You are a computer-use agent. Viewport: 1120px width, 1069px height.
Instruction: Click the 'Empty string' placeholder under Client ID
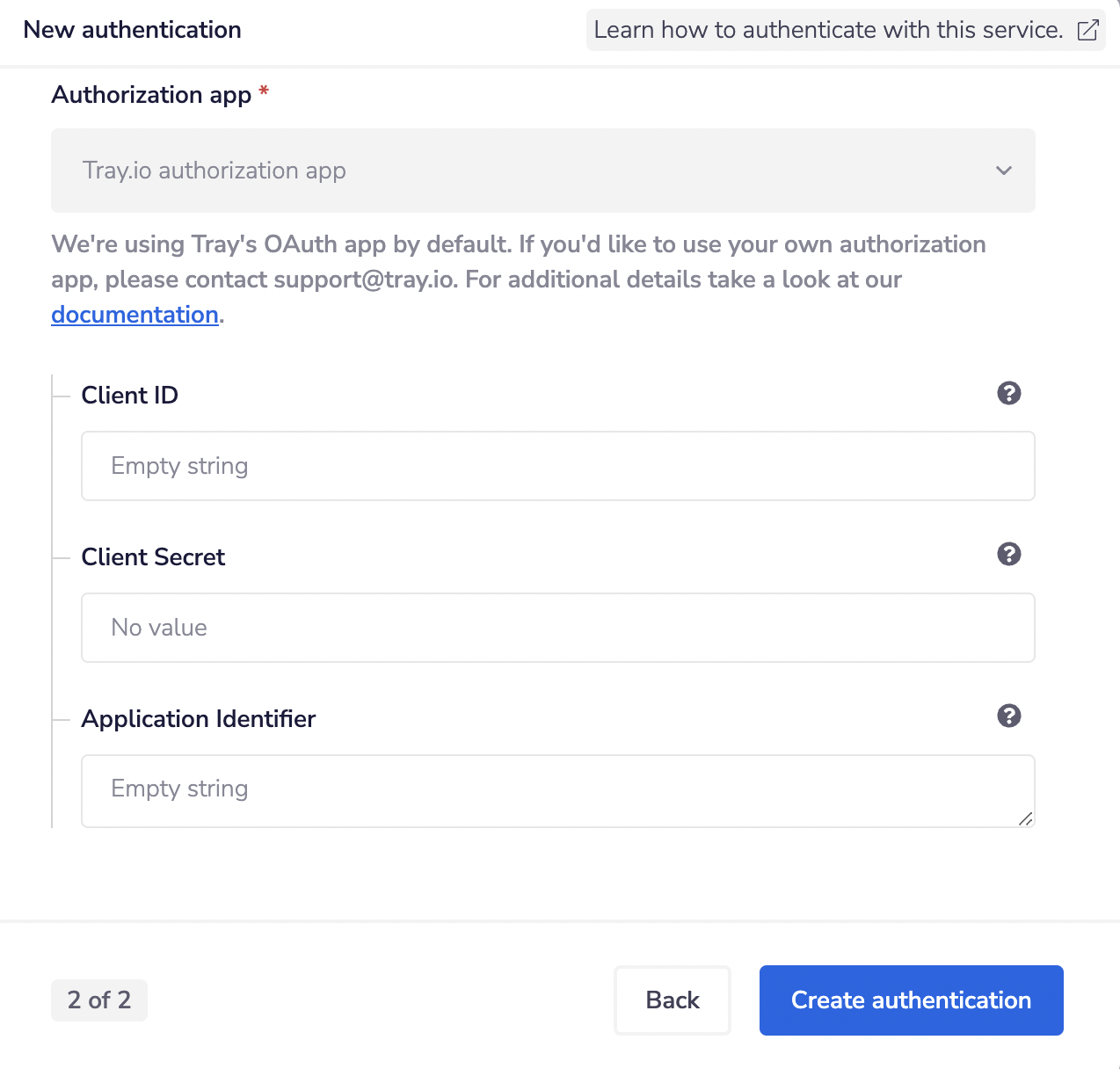179,466
